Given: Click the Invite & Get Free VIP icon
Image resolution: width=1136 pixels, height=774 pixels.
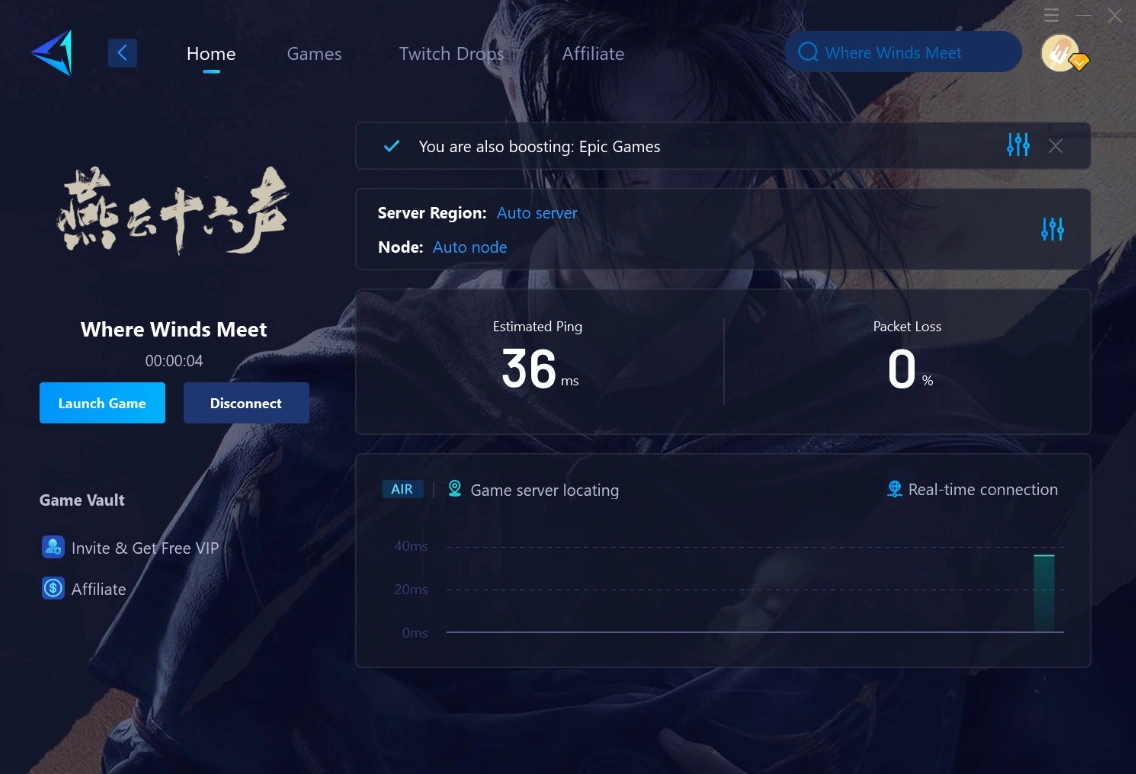Looking at the screenshot, I should (x=53, y=547).
